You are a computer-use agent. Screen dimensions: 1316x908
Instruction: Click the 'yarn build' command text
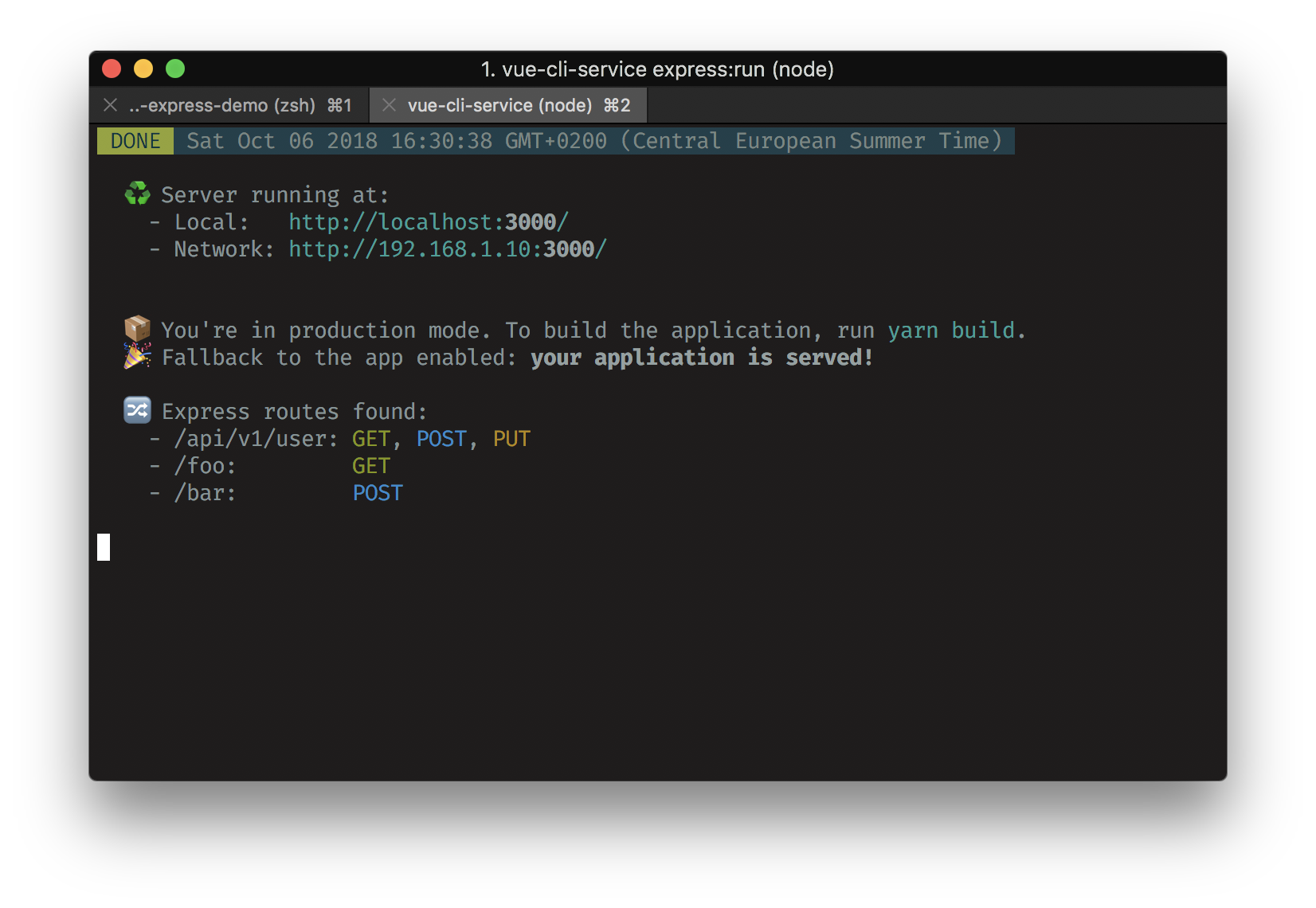(951, 331)
